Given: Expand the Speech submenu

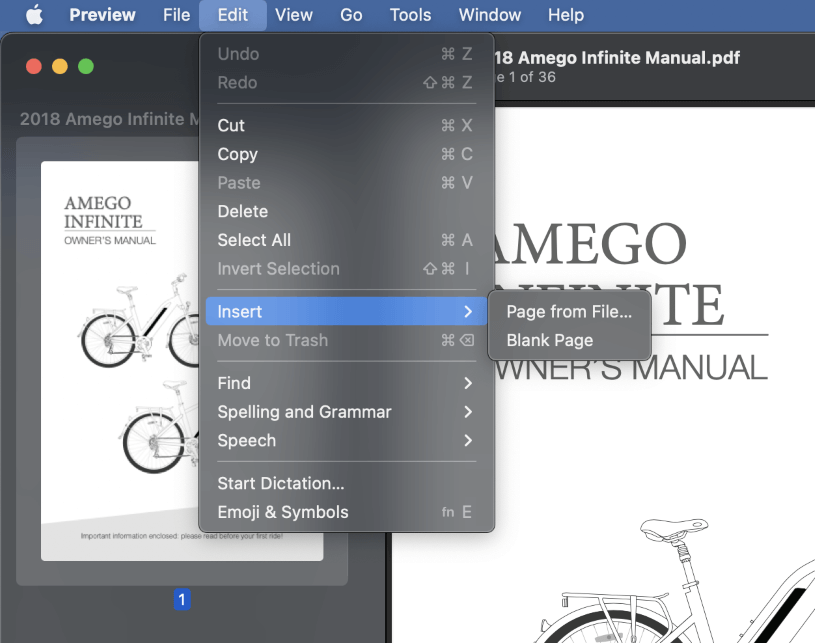Looking at the screenshot, I should coord(346,440).
